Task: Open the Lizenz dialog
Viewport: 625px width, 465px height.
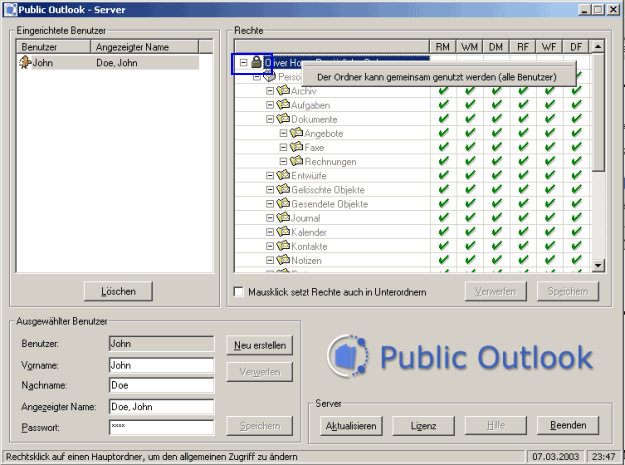Action: pyautogui.click(x=423, y=426)
